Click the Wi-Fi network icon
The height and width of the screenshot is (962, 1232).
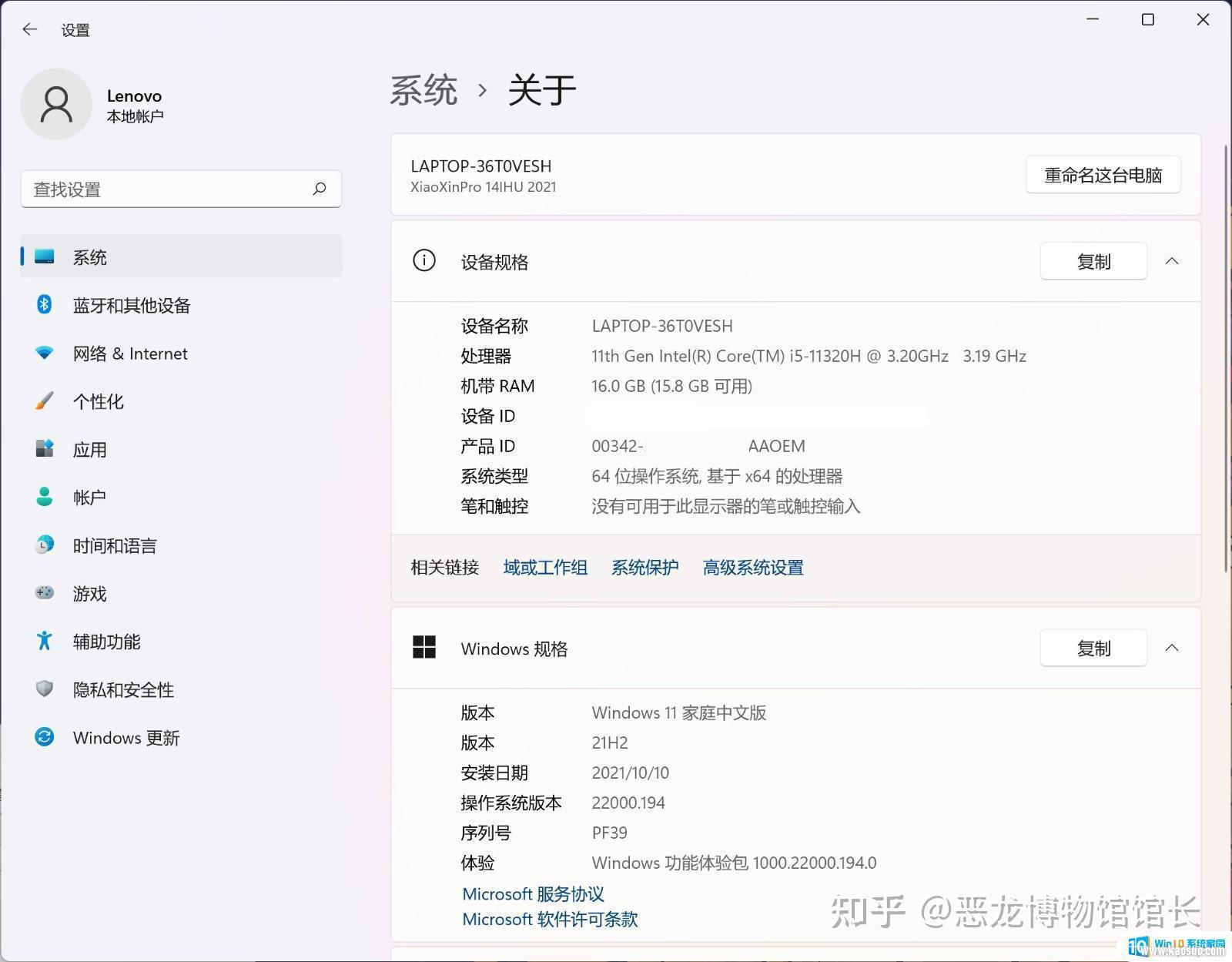(x=45, y=353)
